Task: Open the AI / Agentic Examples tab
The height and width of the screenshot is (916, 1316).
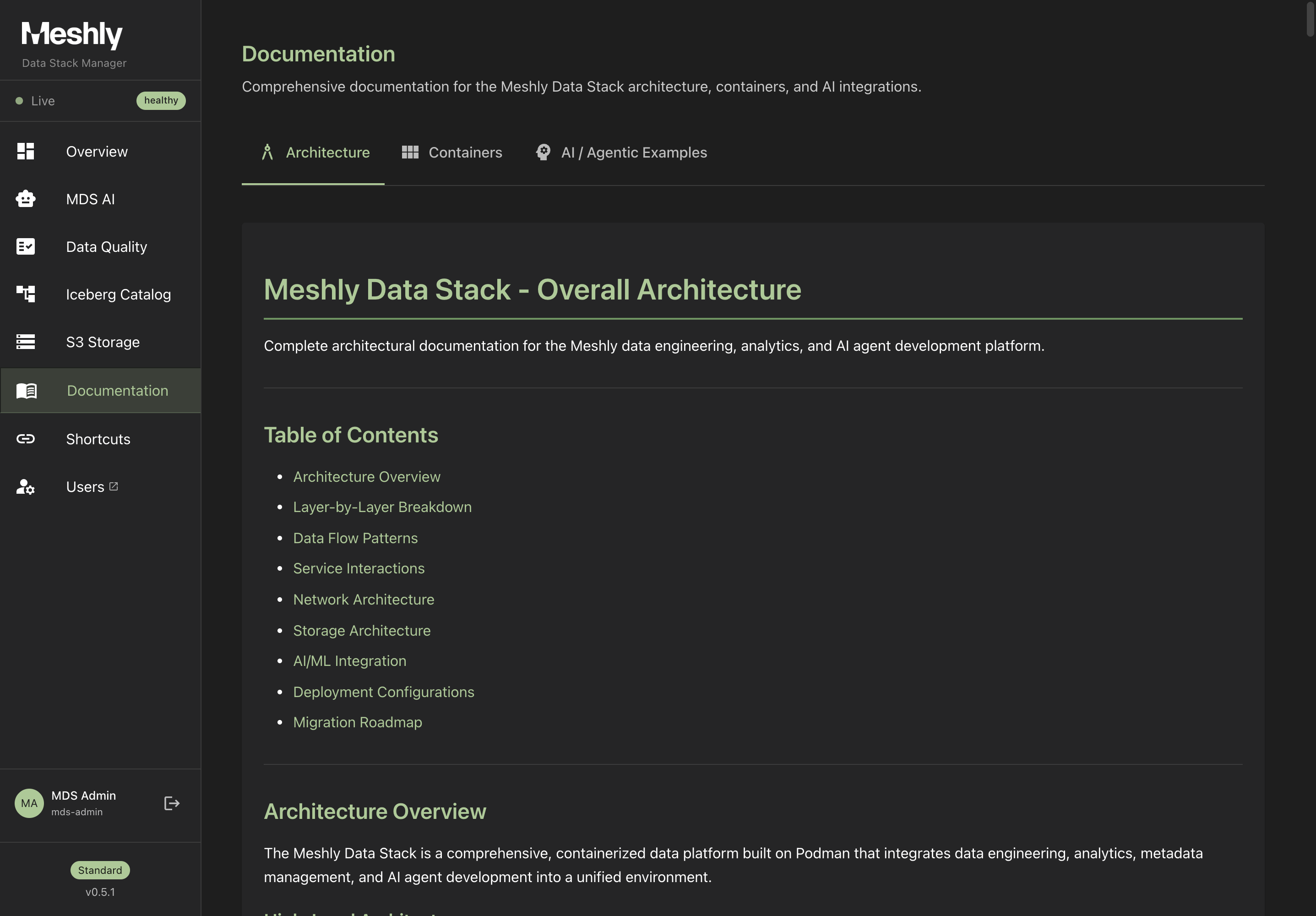Action: [x=622, y=153]
